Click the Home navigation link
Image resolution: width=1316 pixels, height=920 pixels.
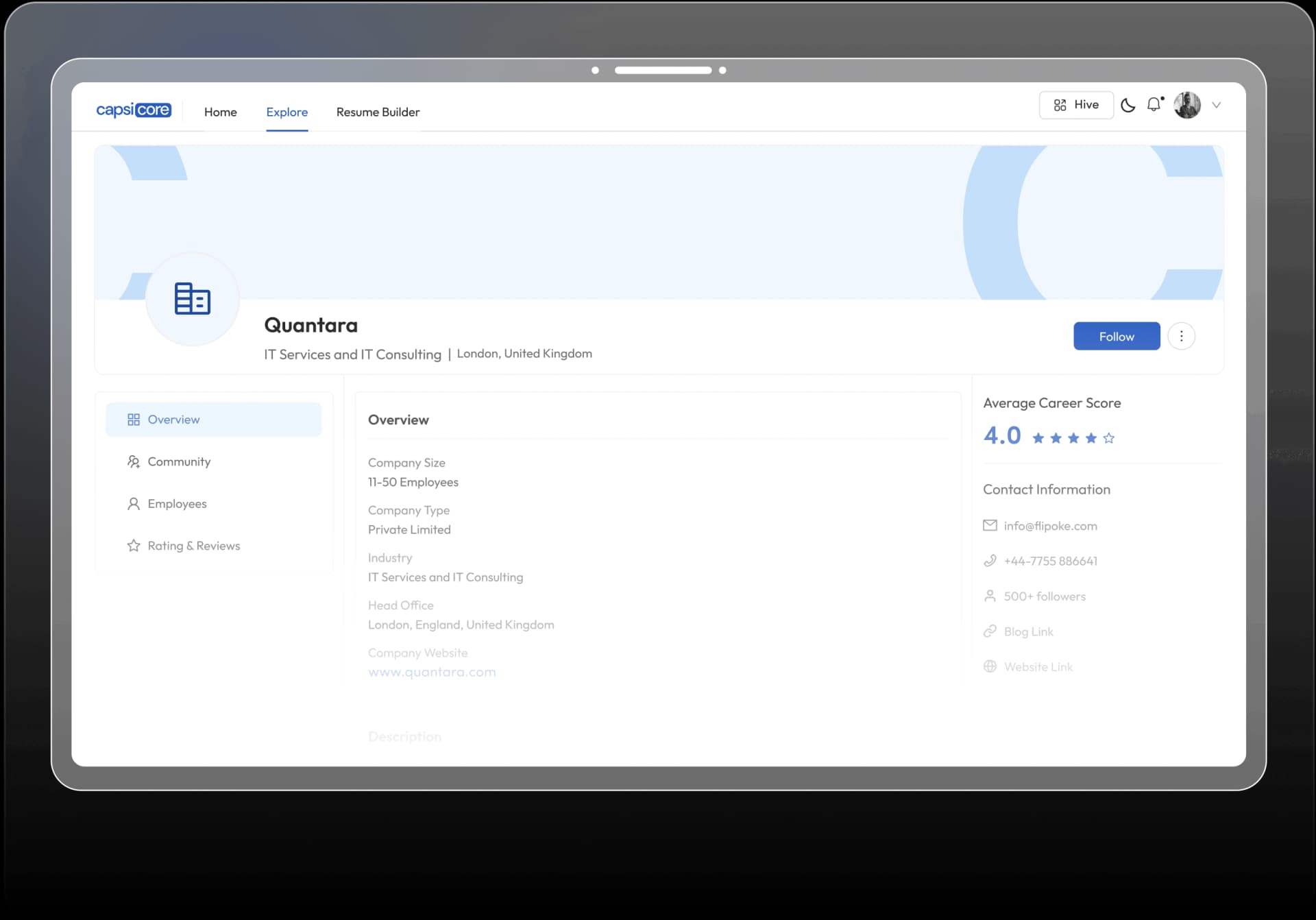click(221, 112)
